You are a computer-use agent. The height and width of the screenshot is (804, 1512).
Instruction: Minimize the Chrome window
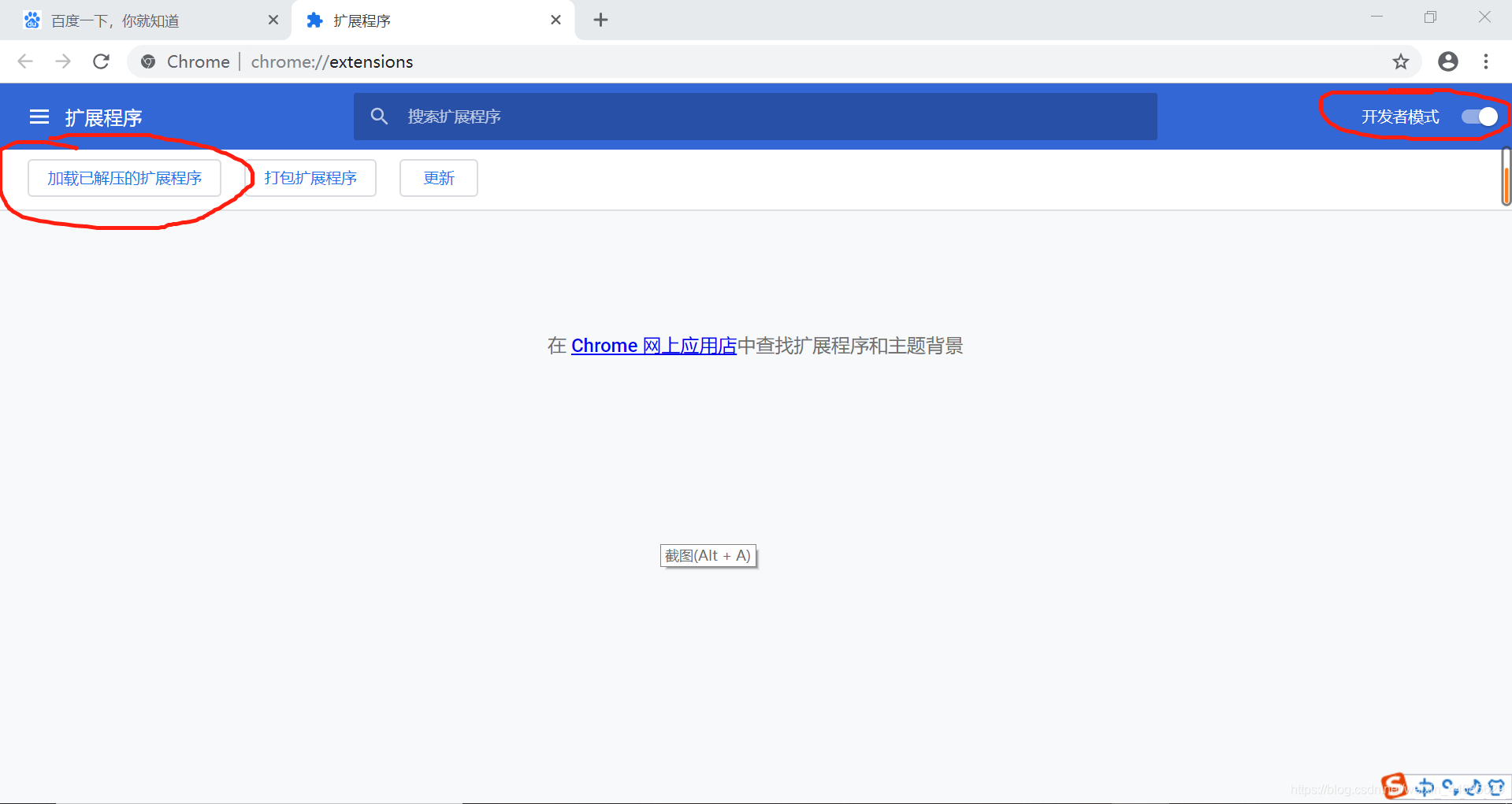(1376, 17)
